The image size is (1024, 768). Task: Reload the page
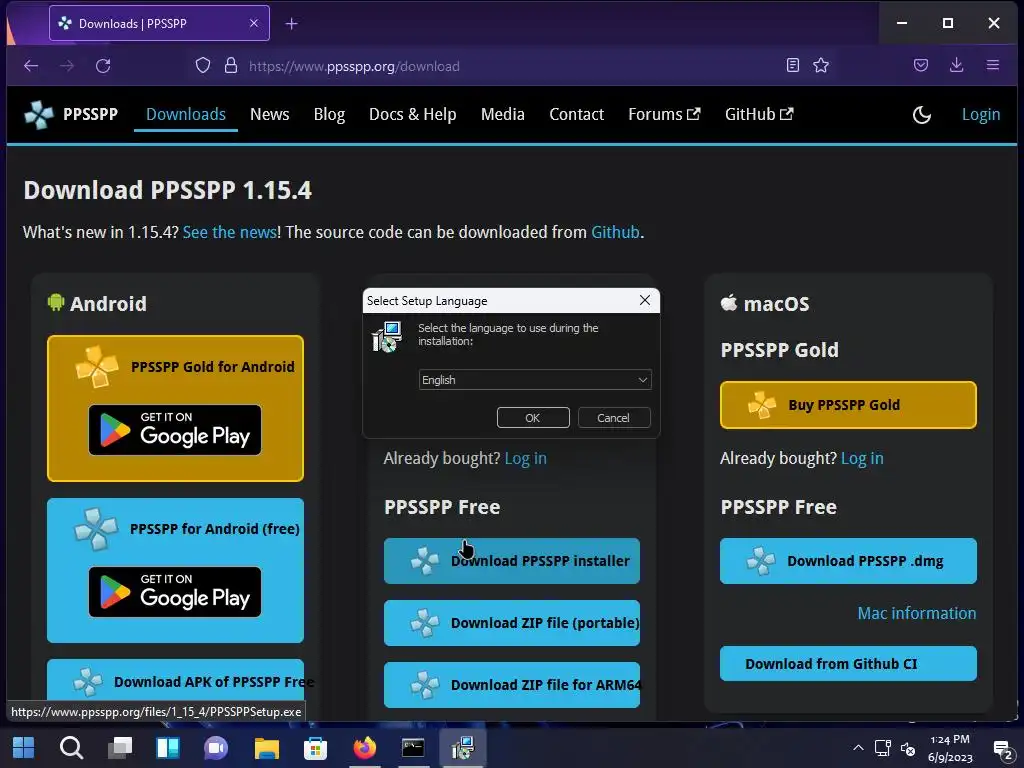103,65
